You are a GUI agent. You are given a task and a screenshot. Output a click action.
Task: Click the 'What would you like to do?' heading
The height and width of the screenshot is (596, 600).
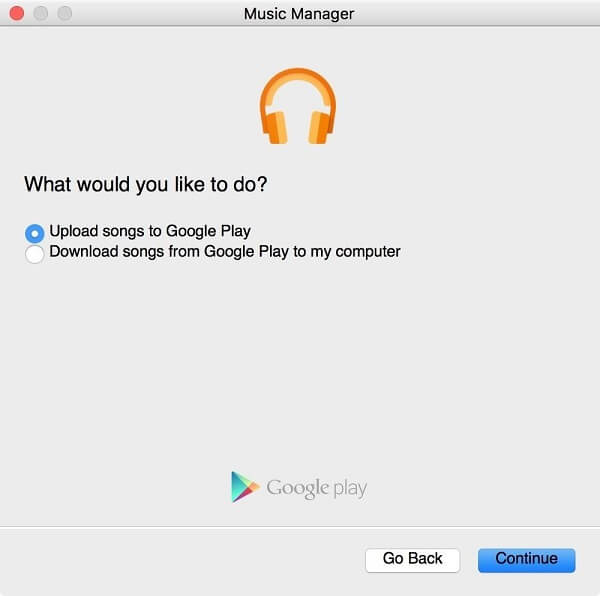145,185
